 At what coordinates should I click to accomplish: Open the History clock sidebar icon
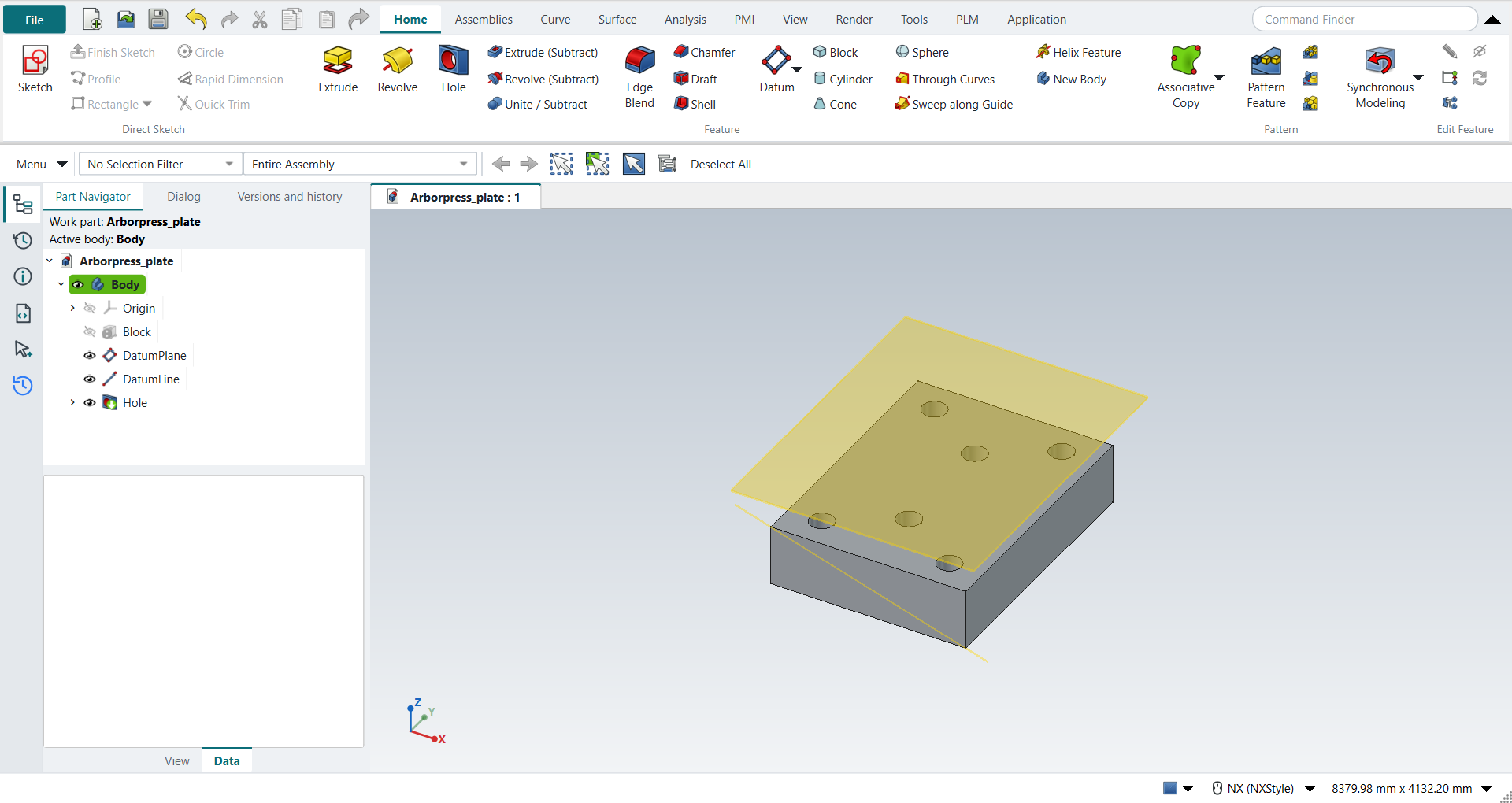point(23,241)
